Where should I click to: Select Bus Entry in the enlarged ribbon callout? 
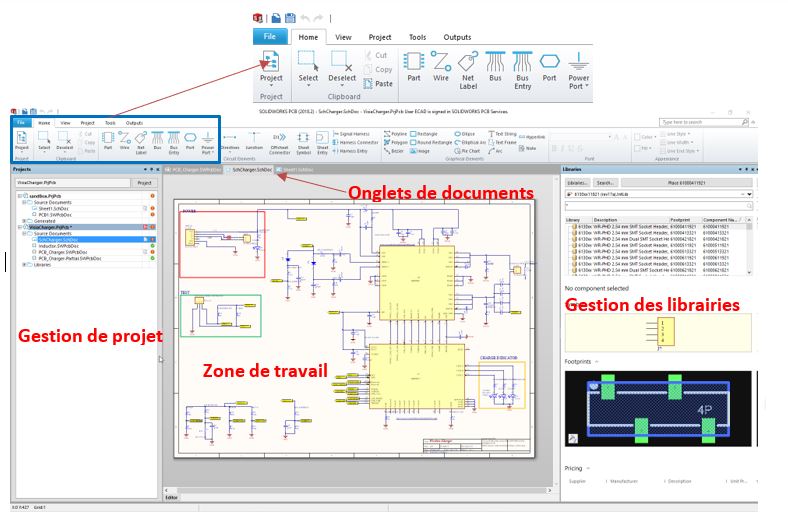point(522,70)
